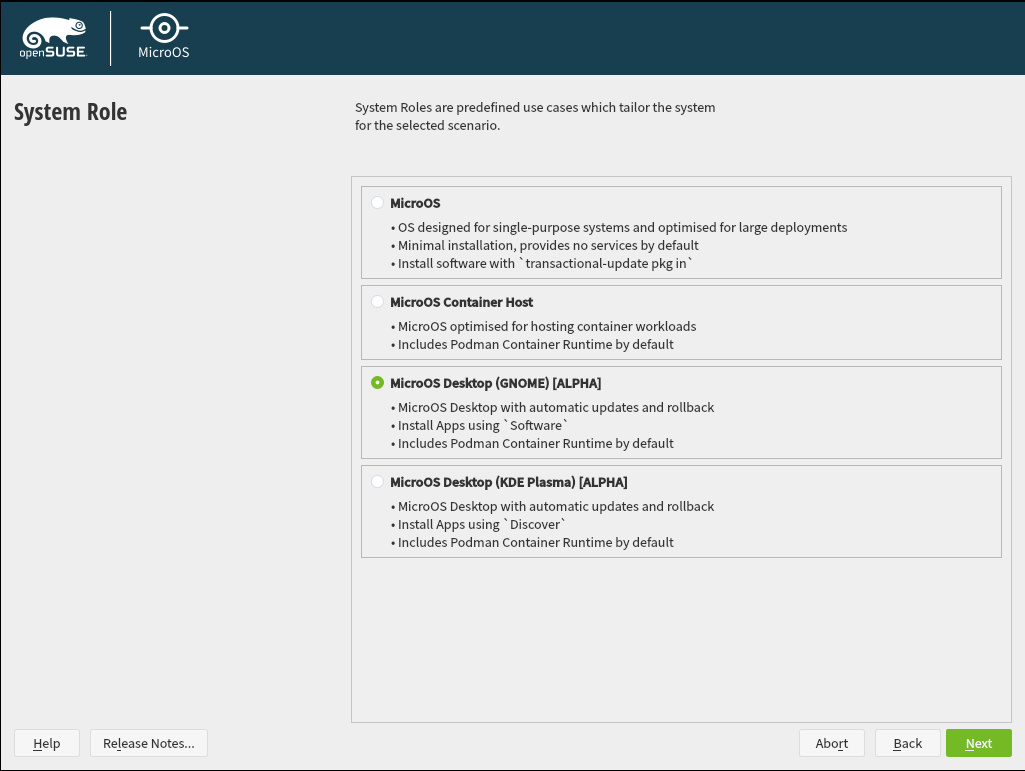Click the 'System Role' heading
The width and height of the screenshot is (1025, 771).
[71, 112]
